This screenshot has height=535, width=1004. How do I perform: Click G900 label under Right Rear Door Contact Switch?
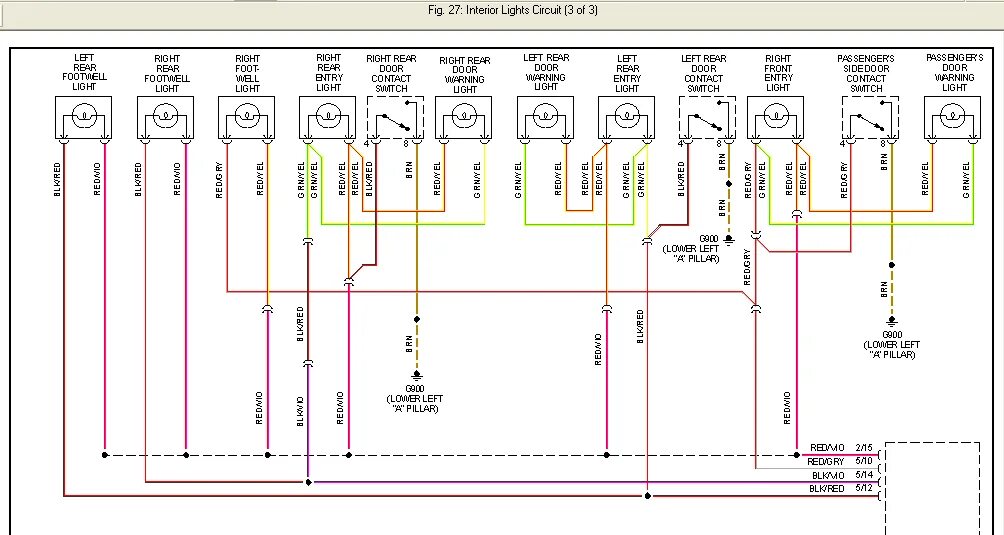coord(415,388)
